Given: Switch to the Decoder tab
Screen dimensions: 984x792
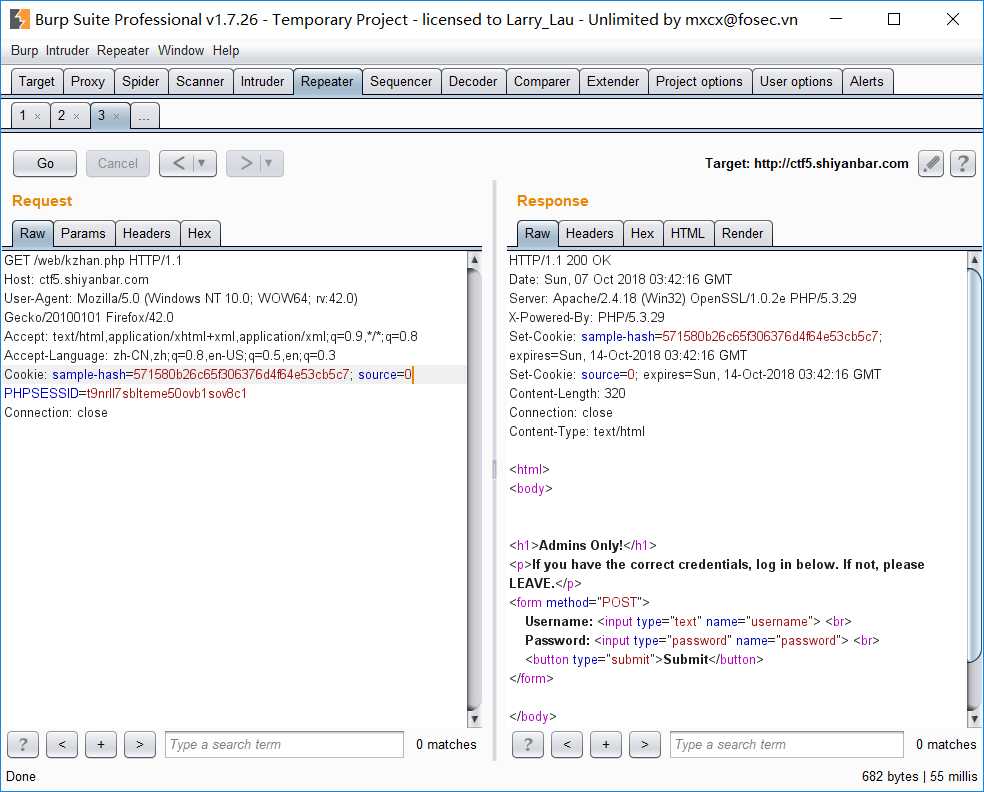Looking at the screenshot, I should click(473, 82).
